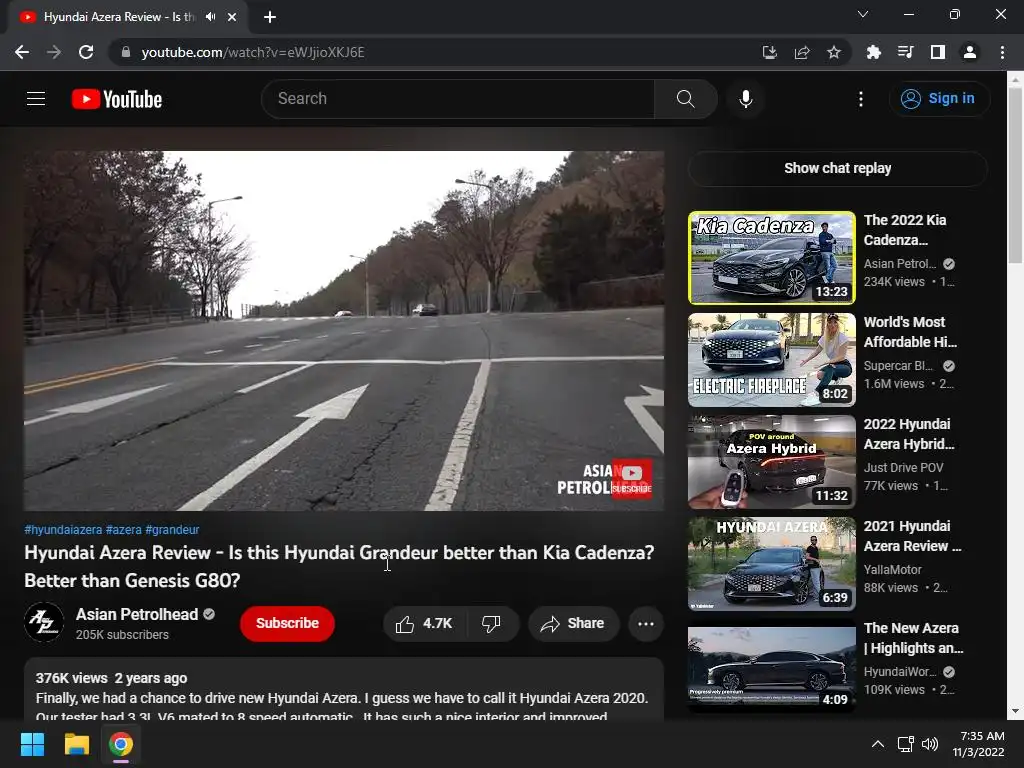Open The New Azera Highlights thumbnail
This screenshot has width=1024, height=768.
click(x=772, y=665)
